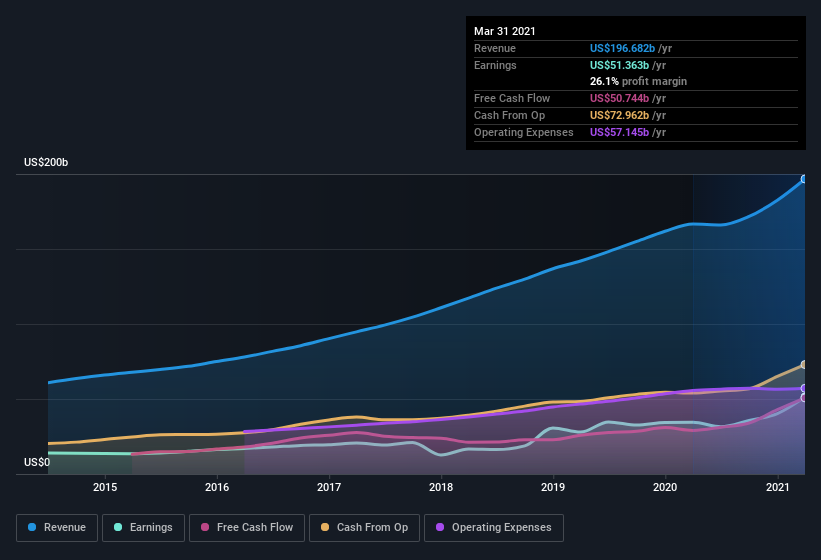The width and height of the screenshot is (821, 560).
Task: Toggle the Free Cash Flow legend button
Action: [247, 528]
